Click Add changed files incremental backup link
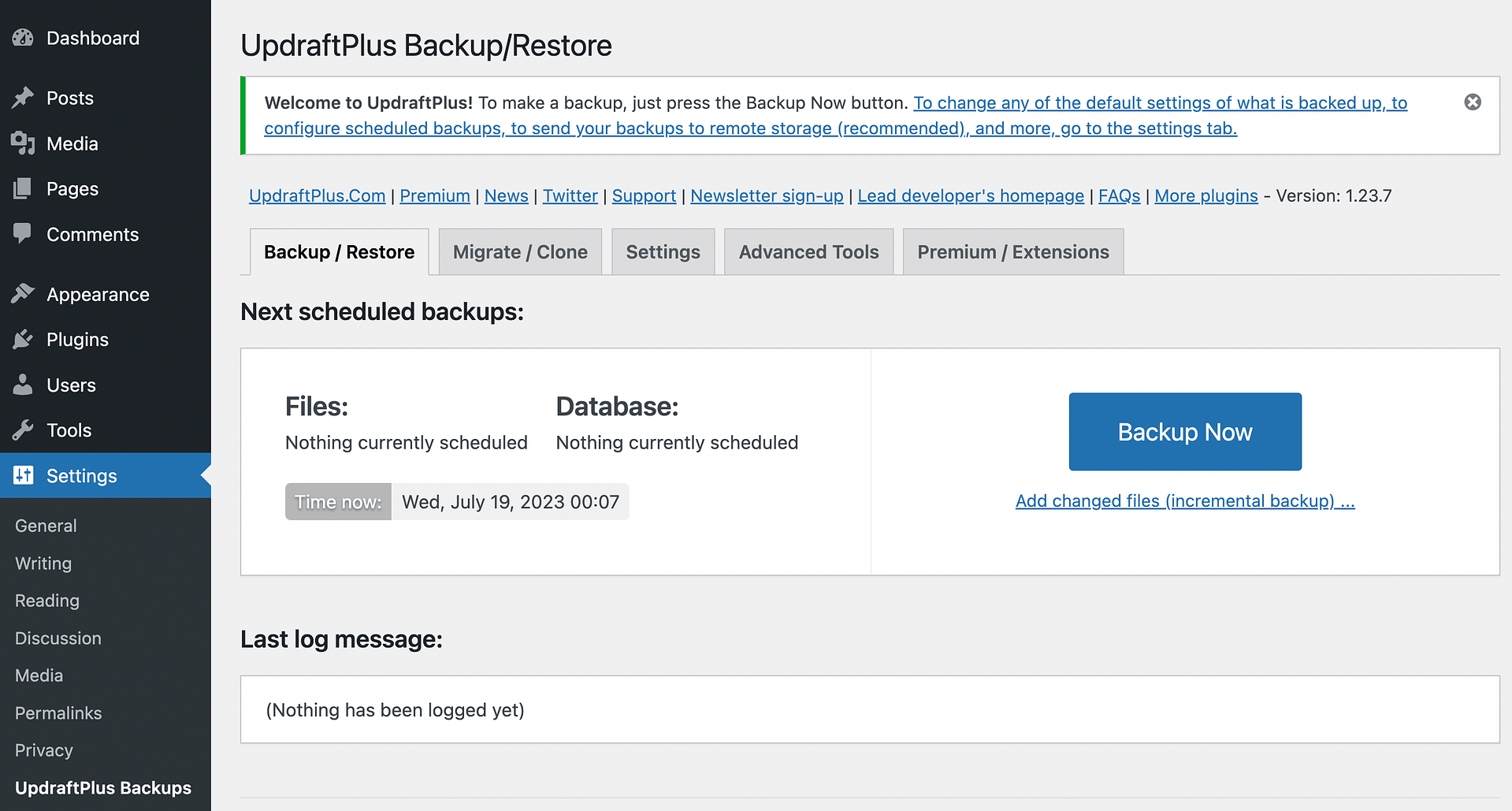 [x=1185, y=501]
